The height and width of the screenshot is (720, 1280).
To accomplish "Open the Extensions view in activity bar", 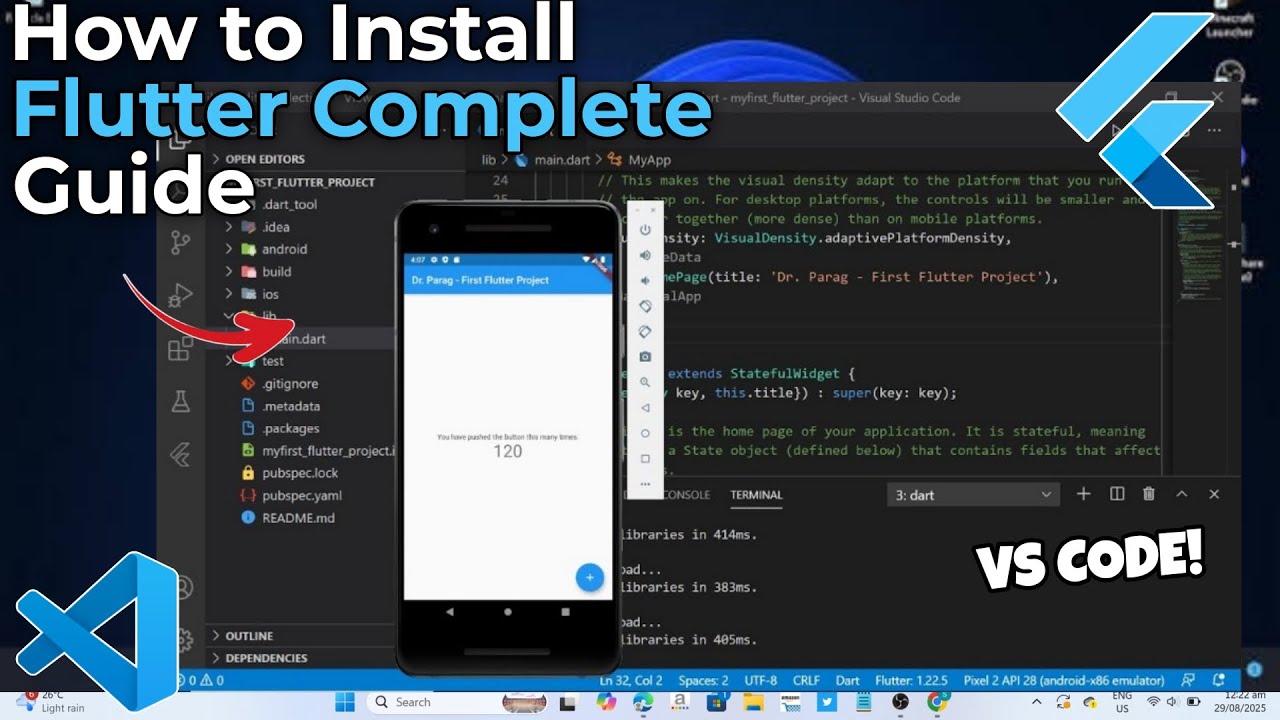I will click(x=180, y=349).
